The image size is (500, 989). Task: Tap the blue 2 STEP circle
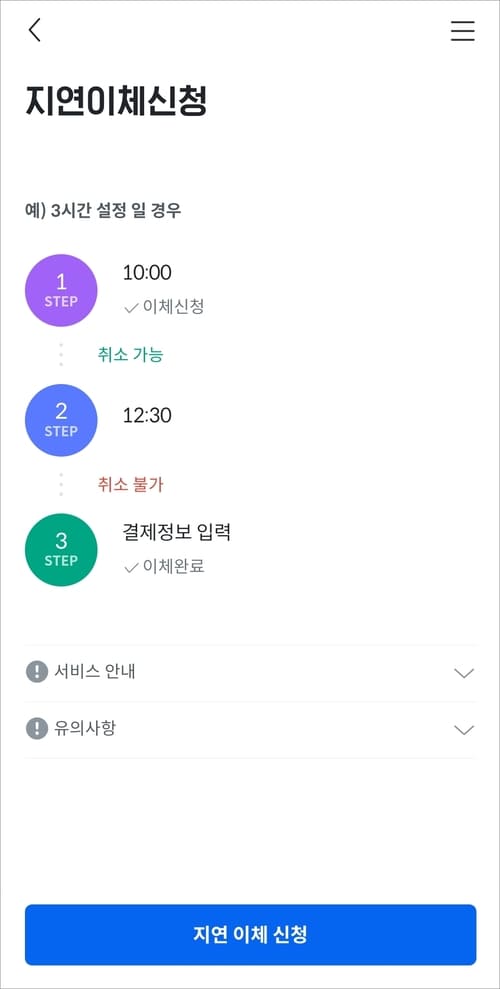click(x=61, y=420)
